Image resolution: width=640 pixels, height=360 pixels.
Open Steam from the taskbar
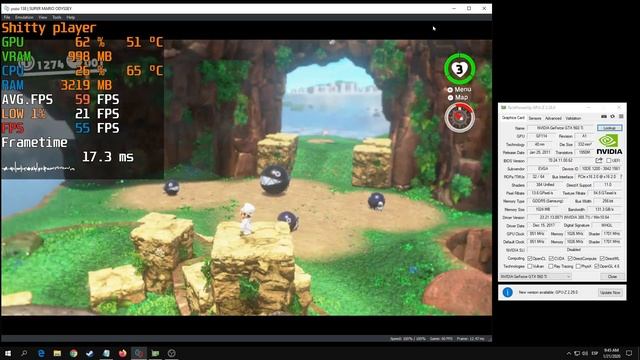tap(90, 353)
